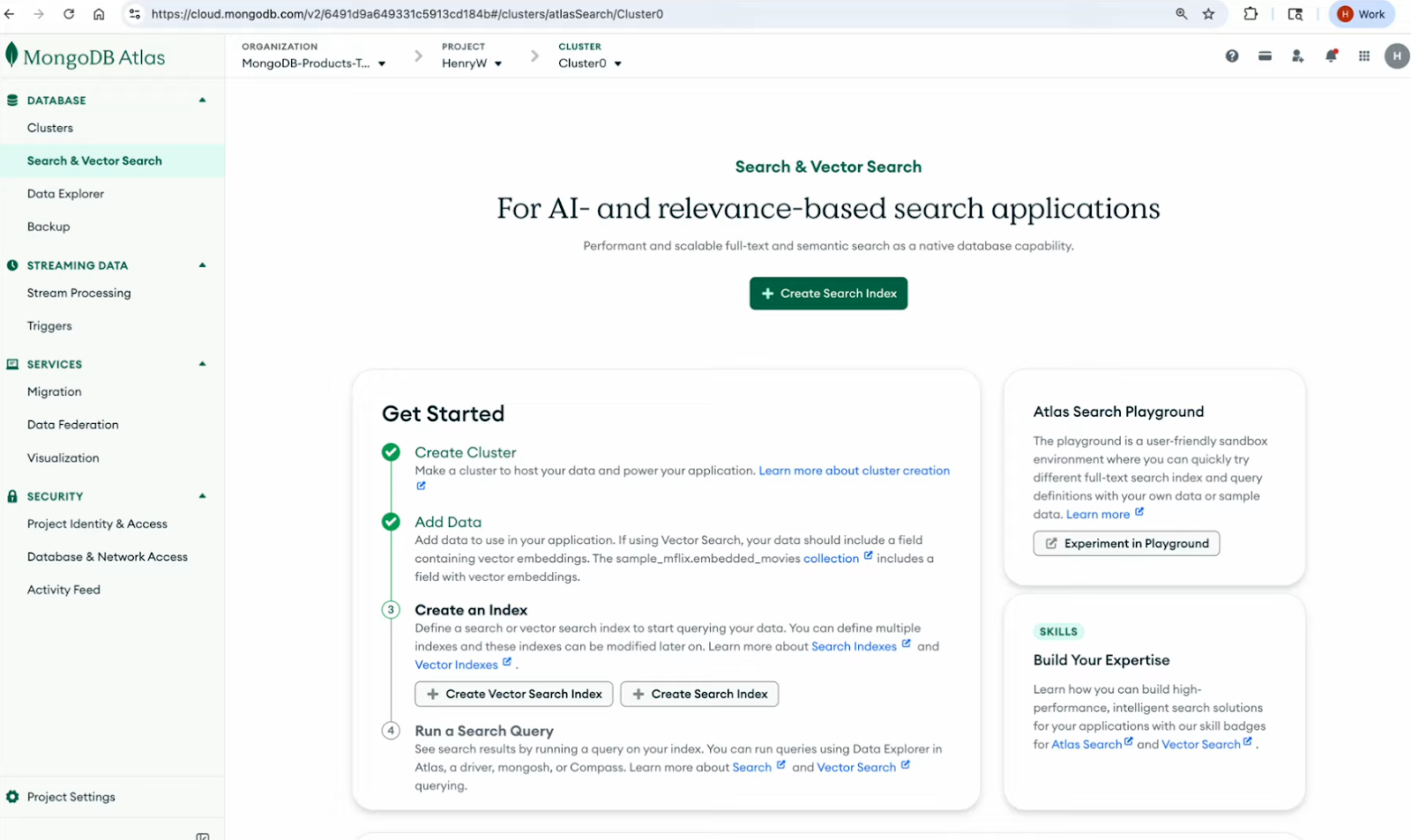This screenshot has width=1411, height=840.
Task: Collapse the SECURITY sidebar section arrow
Action: tap(203, 496)
